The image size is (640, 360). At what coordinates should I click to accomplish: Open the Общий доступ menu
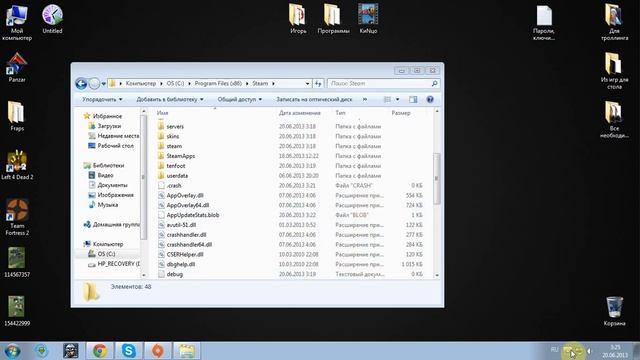(x=240, y=100)
